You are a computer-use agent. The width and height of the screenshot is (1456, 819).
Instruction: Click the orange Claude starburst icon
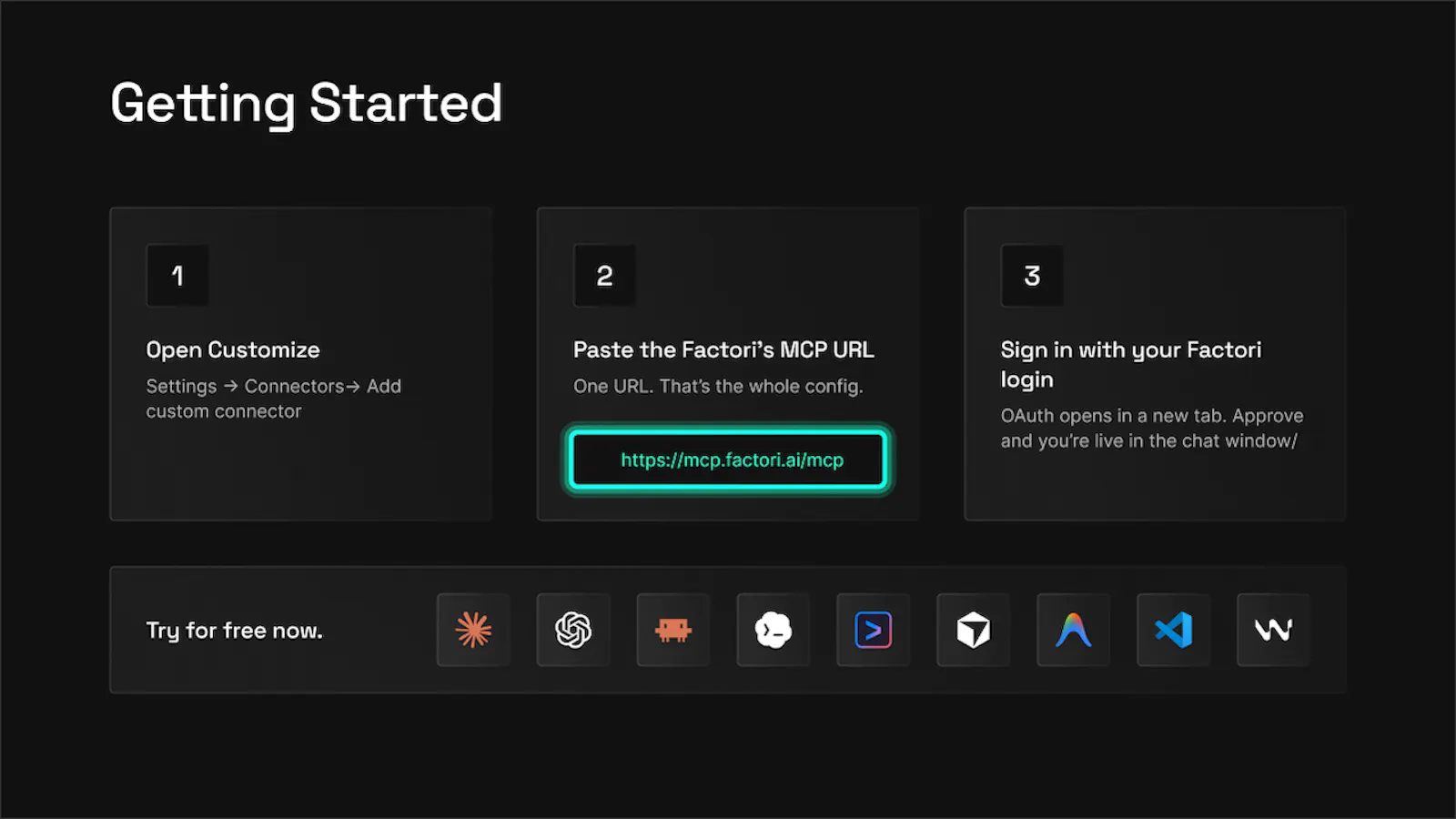click(x=473, y=630)
